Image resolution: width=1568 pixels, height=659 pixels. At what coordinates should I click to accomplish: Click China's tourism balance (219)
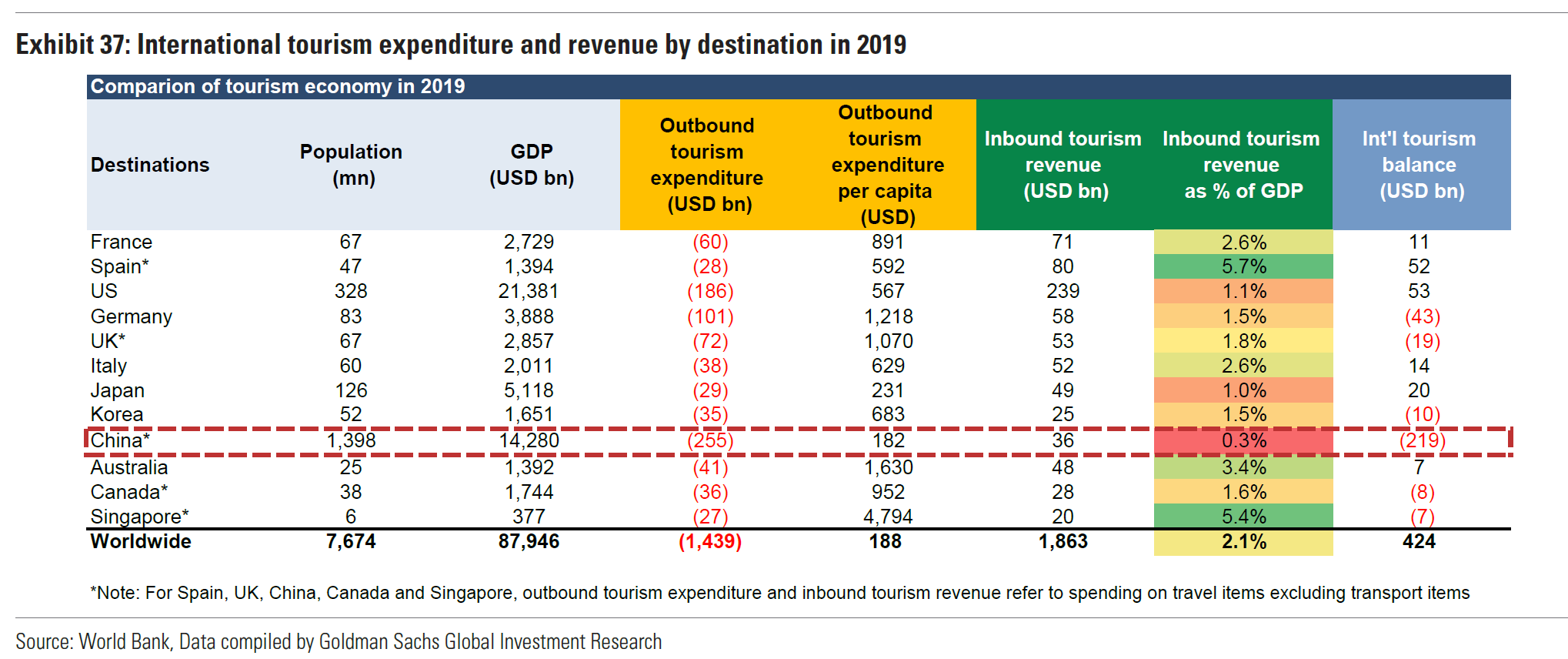pos(1421,440)
